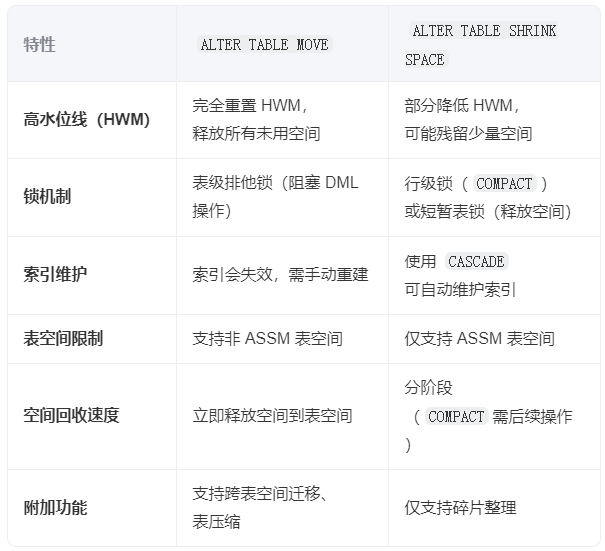
Task: Click the 支持非 ASSM 表空间 cell
Action: [267, 339]
